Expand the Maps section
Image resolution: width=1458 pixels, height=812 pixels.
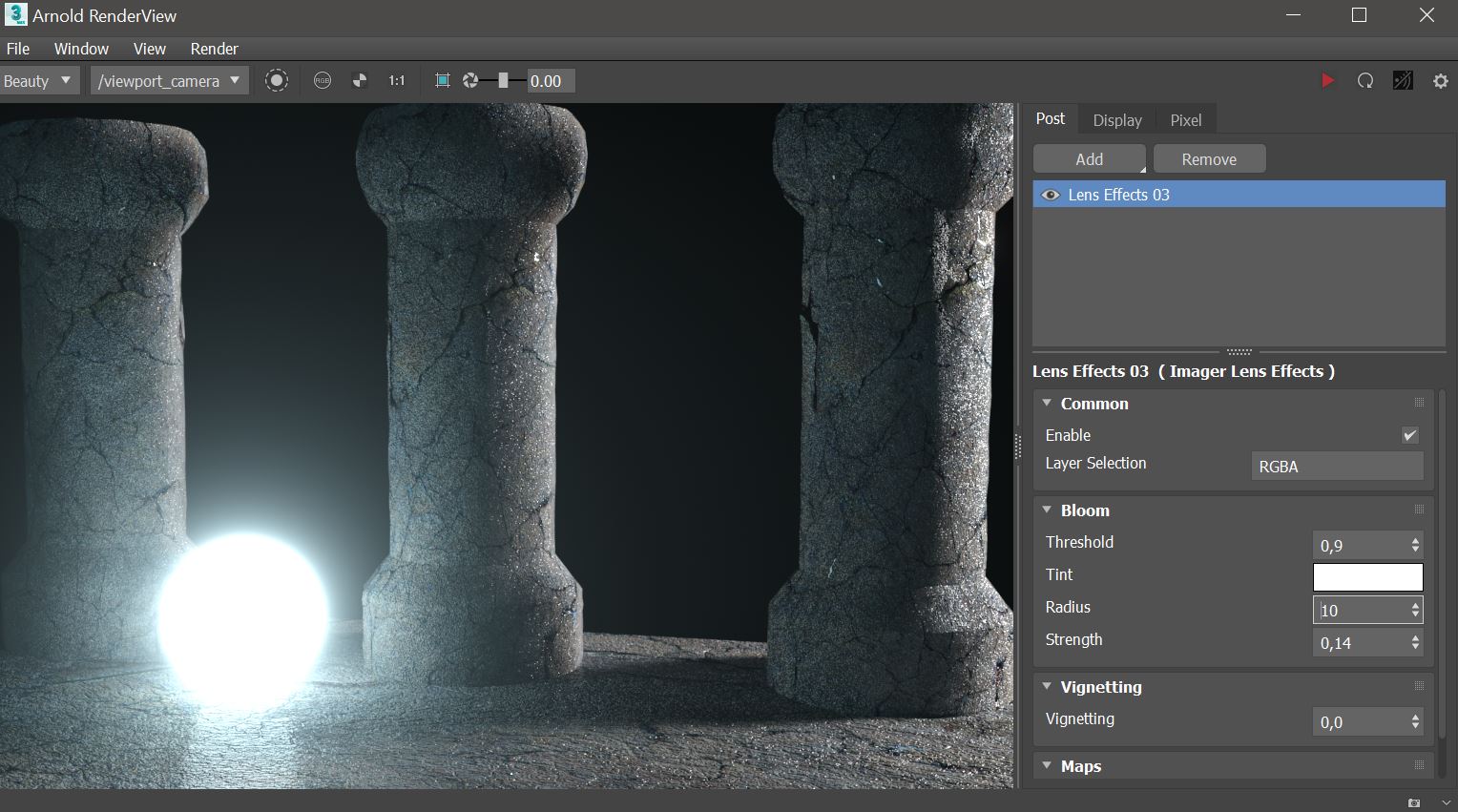(1046, 765)
